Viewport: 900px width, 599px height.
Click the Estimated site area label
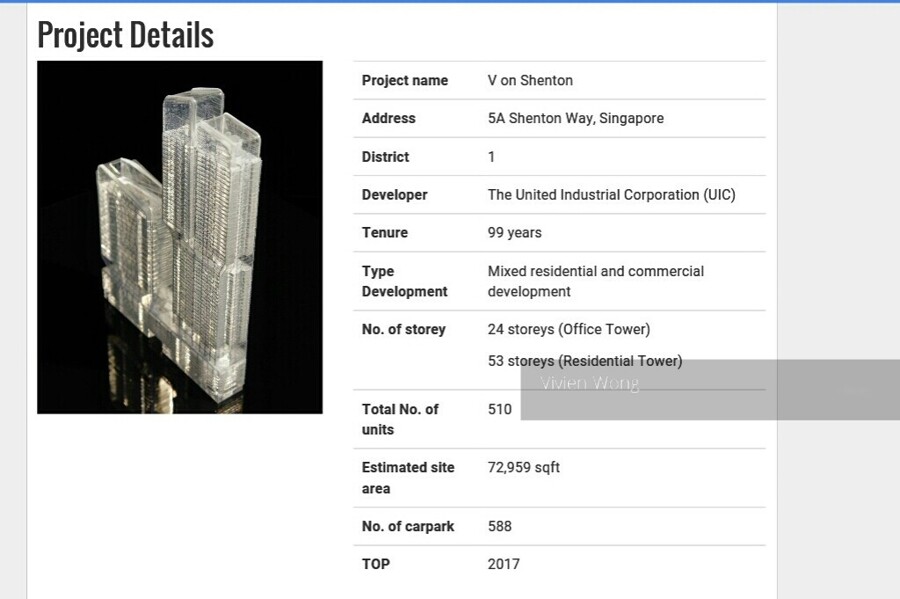(x=408, y=478)
